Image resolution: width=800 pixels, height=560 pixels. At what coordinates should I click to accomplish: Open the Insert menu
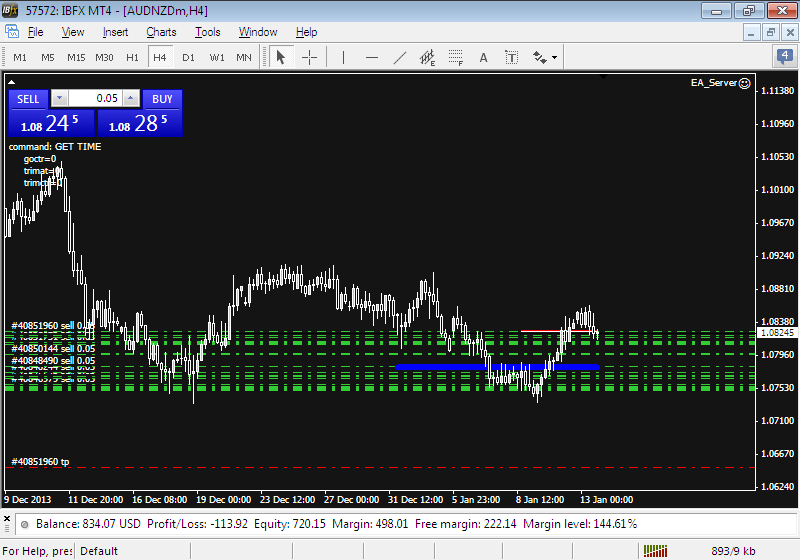click(x=115, y=32)
